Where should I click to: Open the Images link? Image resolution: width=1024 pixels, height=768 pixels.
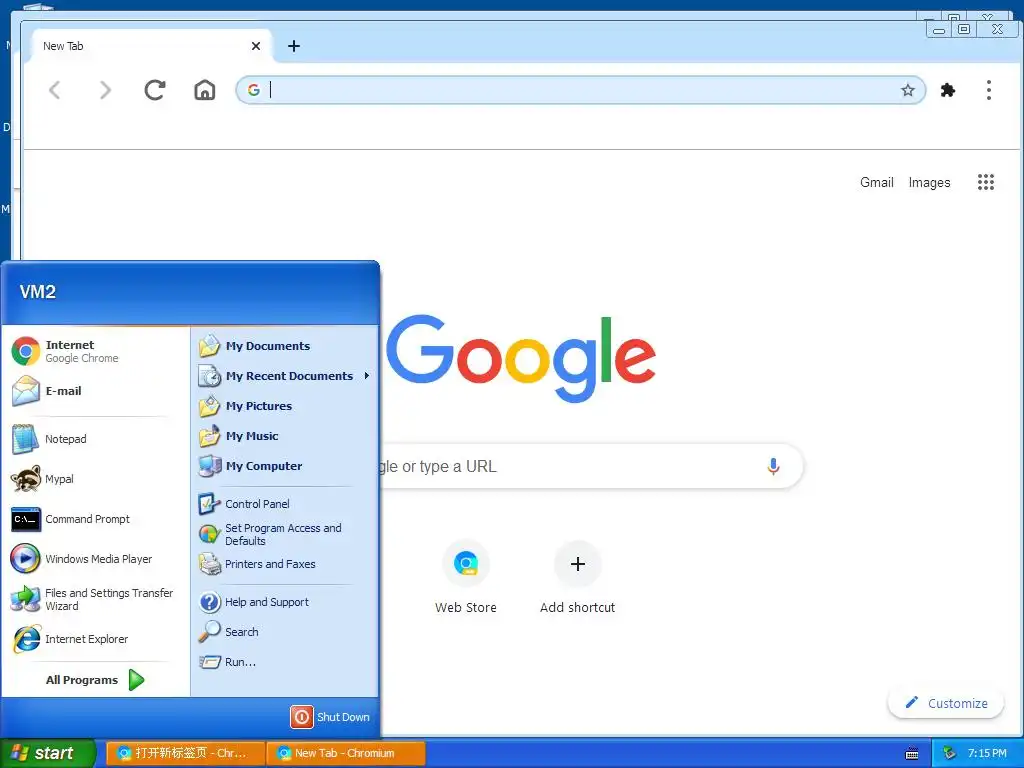[929, 182]
